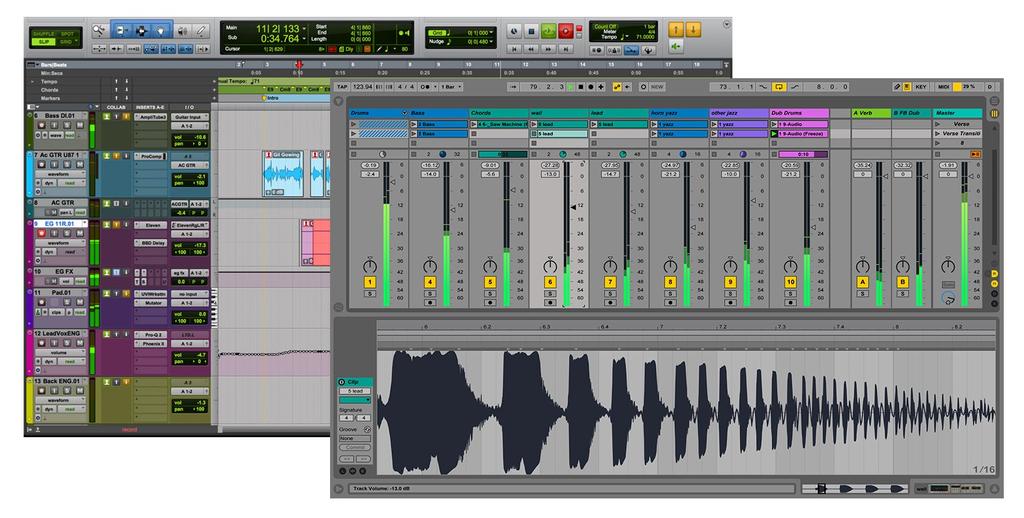Click the Pro Tools record button
The height and width of the screenshot is (518, 1024).
coord(566,31)
